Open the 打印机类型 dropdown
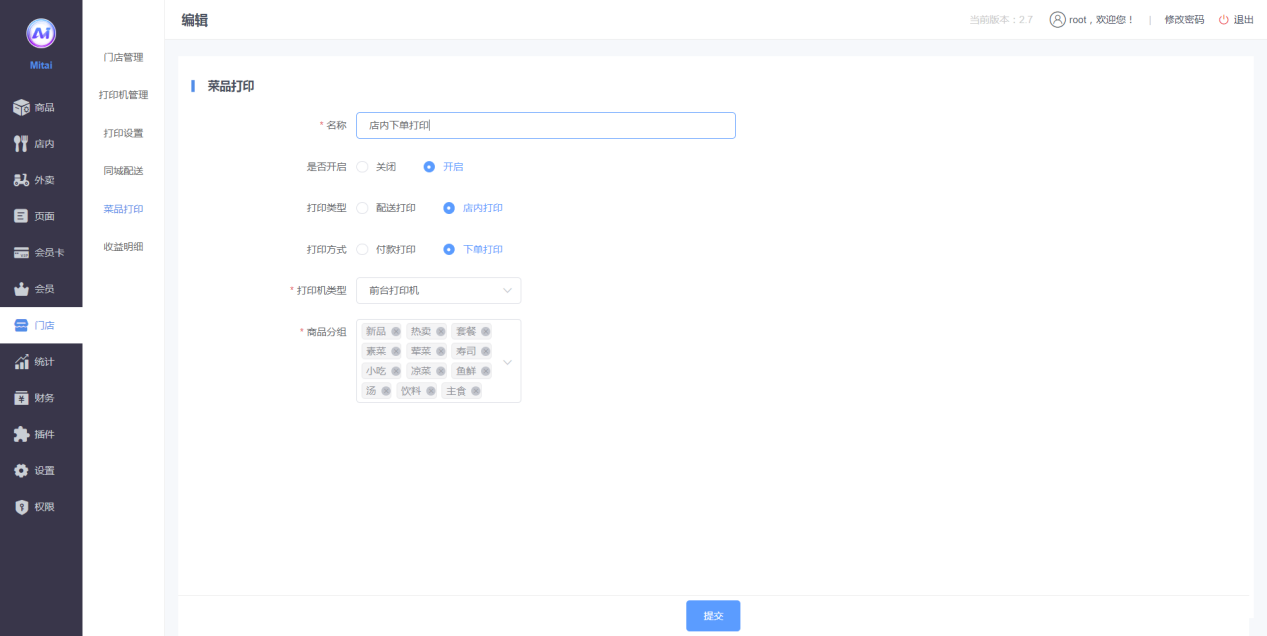Viewport: 1267px width, 636px height. 438,290
